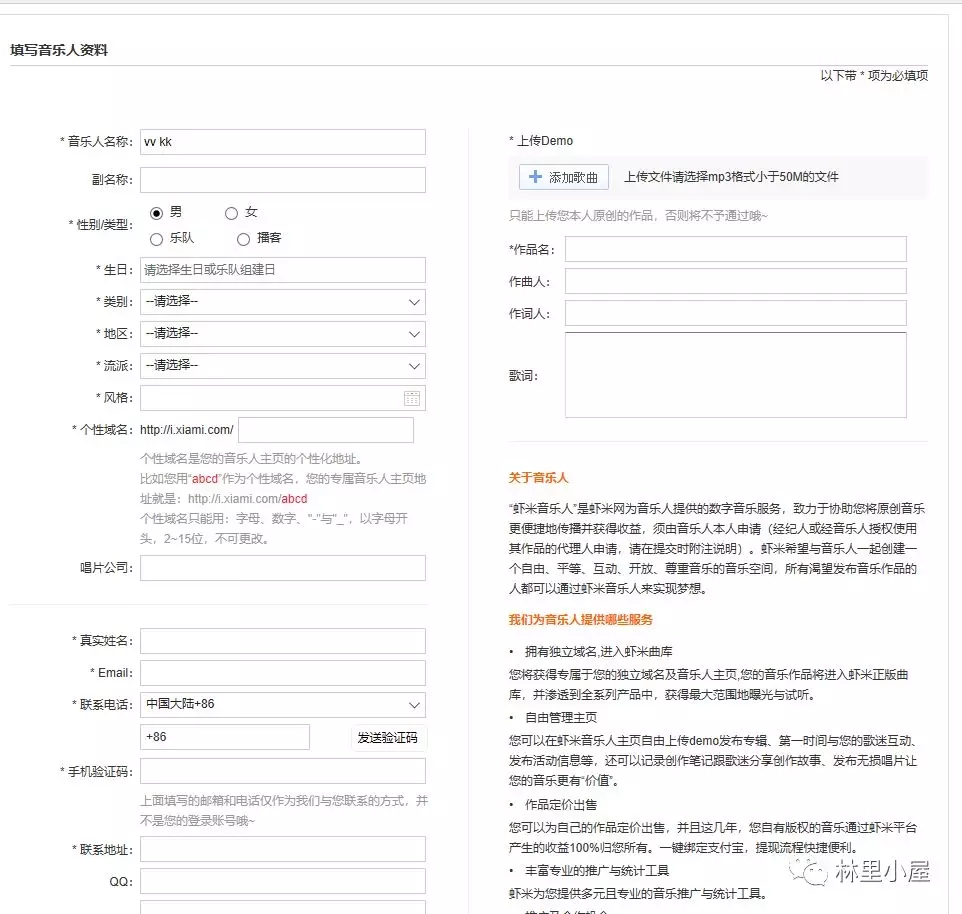The height and width of the screenshot is (914, 962).
Task: Click the 自由管理主页 bullet text
Action: pos(561,717)
